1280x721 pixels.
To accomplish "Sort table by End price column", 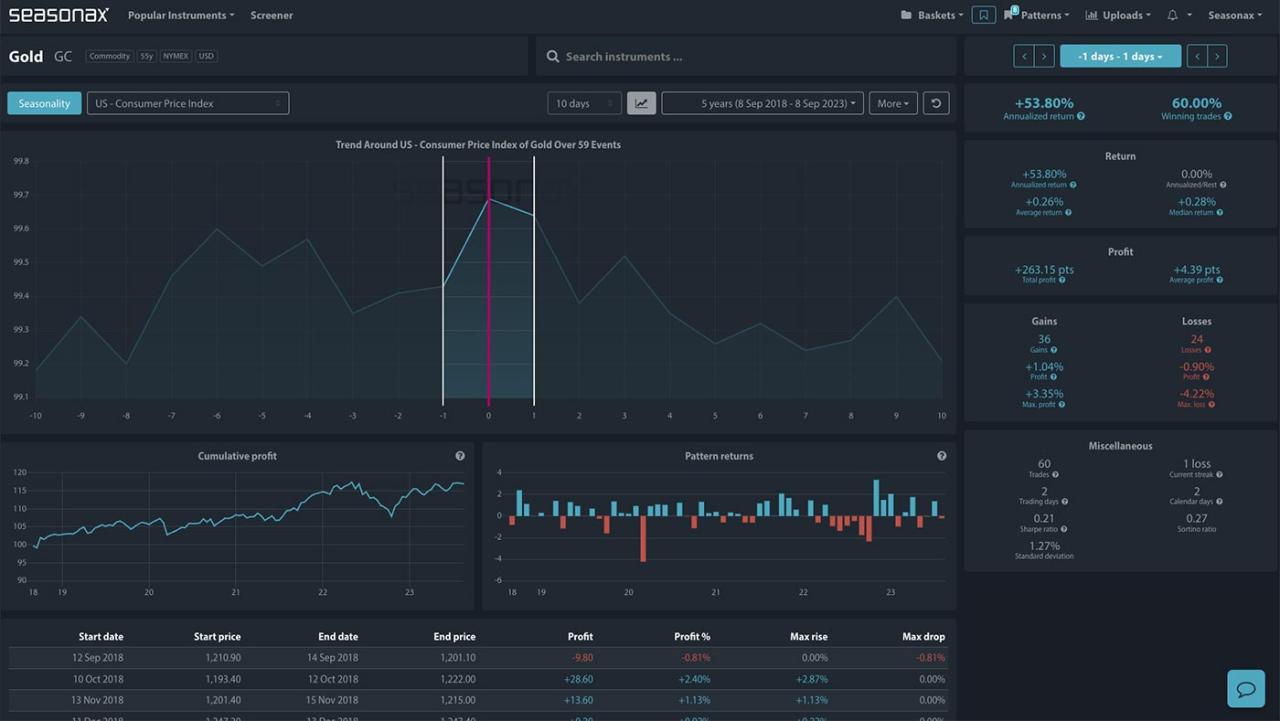I will (454, 636).
